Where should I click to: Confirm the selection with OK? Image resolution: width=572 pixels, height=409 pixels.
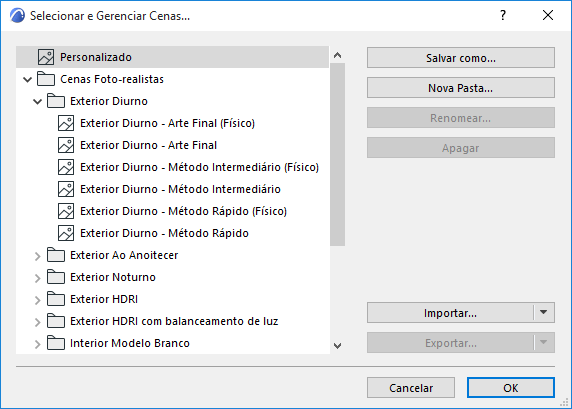(511, 387)
